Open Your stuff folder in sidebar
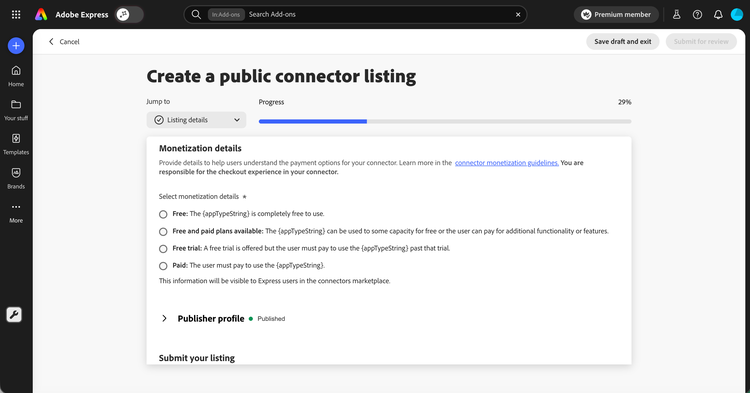750x393 pixels. pos(16,110)
